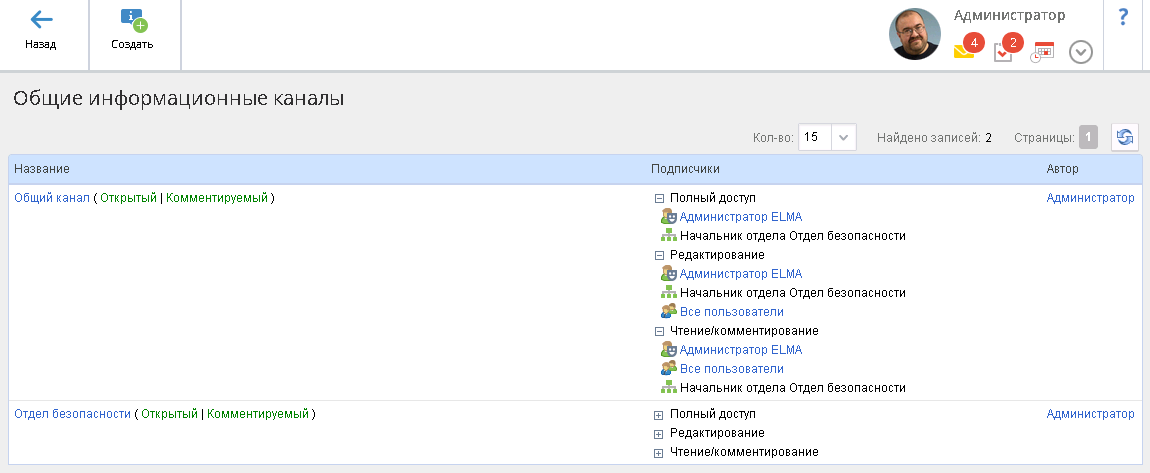1150x473 pixels.
Task: Collapse Полный доступ in Общий канал row
Action: (659, 198)
